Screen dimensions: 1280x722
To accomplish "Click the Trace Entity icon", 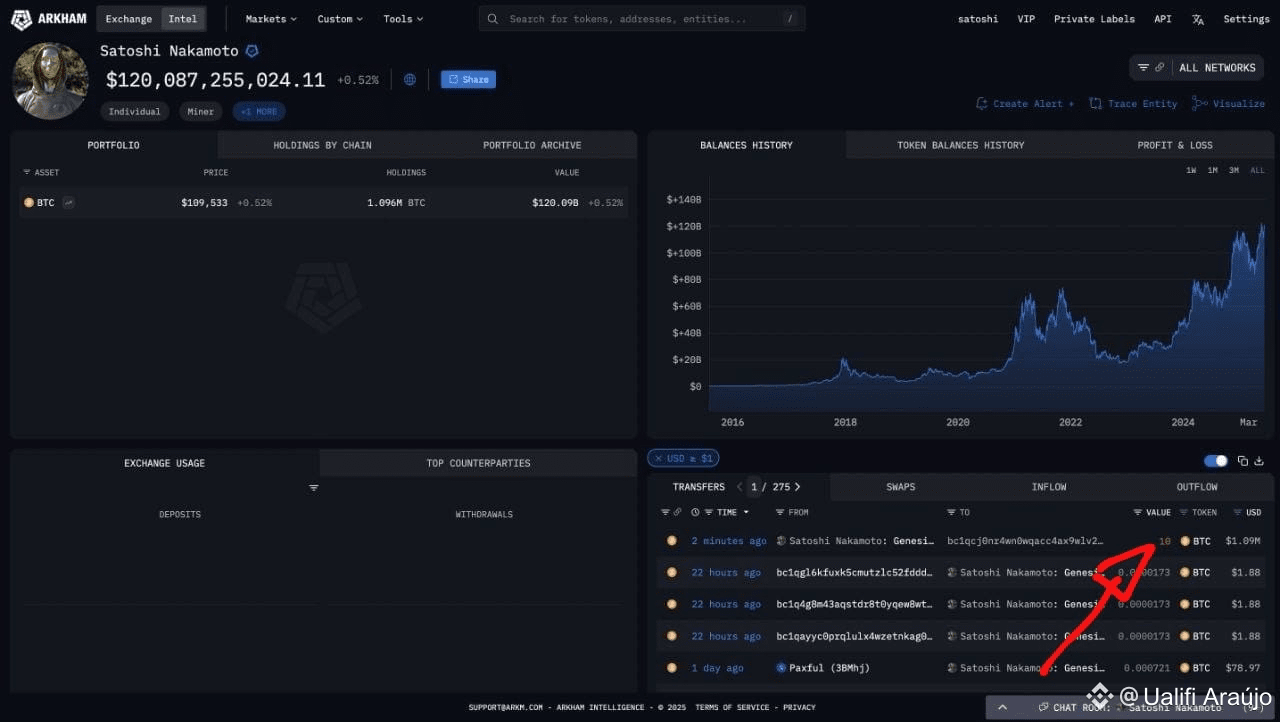I will click(x=1096, y=104).
